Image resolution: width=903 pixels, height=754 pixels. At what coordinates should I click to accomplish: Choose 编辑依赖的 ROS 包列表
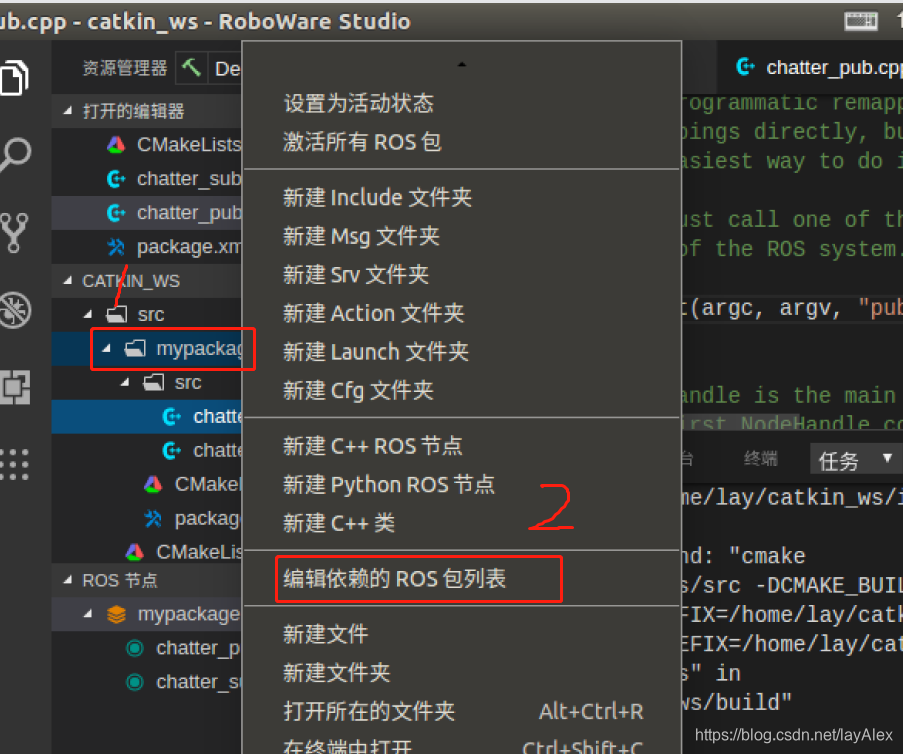pyautogui.click(x=394, y=579)
